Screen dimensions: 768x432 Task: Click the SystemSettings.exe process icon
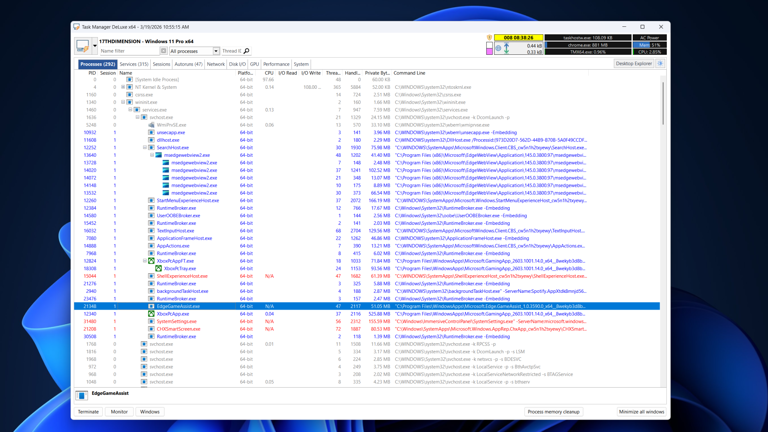point(151,321)
